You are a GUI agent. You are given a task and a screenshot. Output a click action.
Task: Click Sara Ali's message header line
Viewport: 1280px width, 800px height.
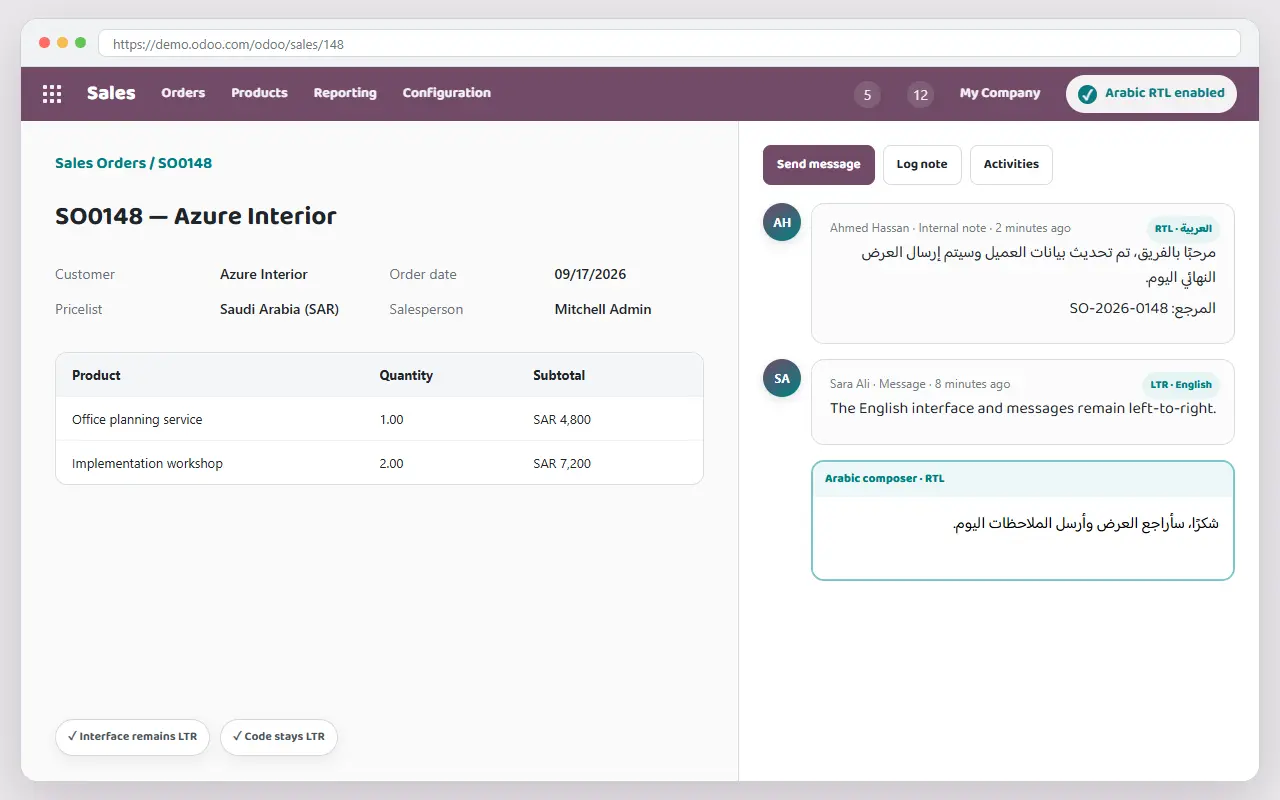[920, 384]
